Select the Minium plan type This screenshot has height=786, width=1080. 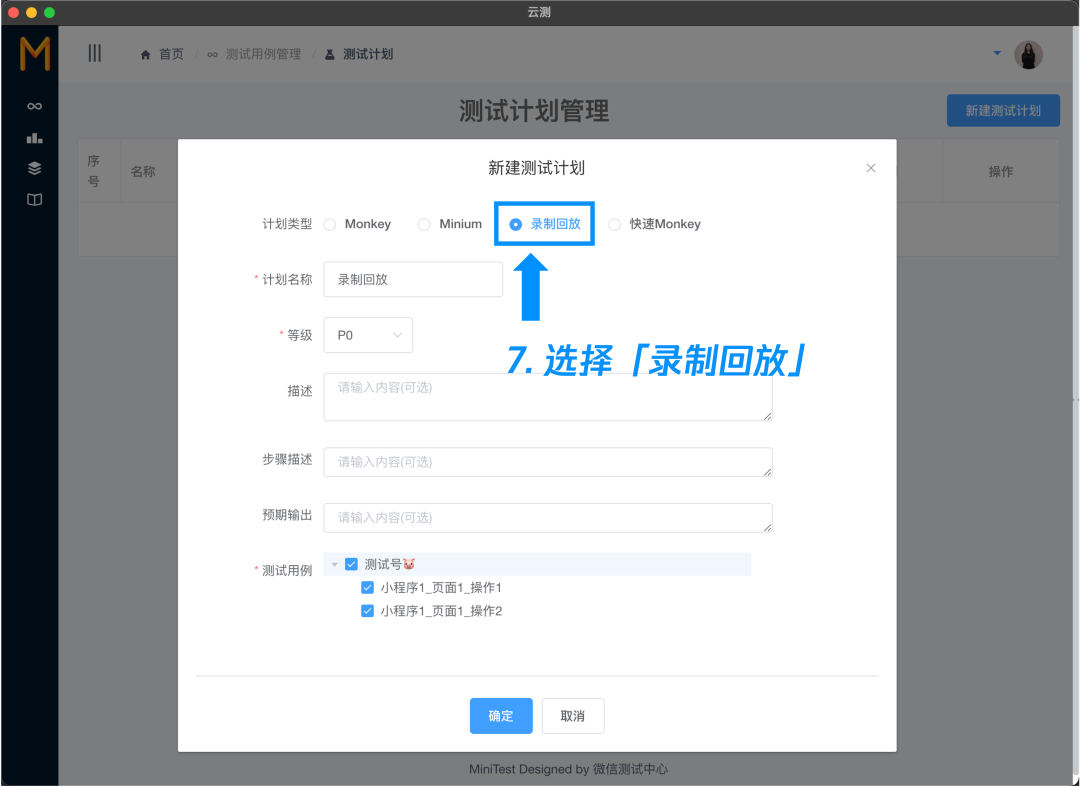[x=424, y=225]
